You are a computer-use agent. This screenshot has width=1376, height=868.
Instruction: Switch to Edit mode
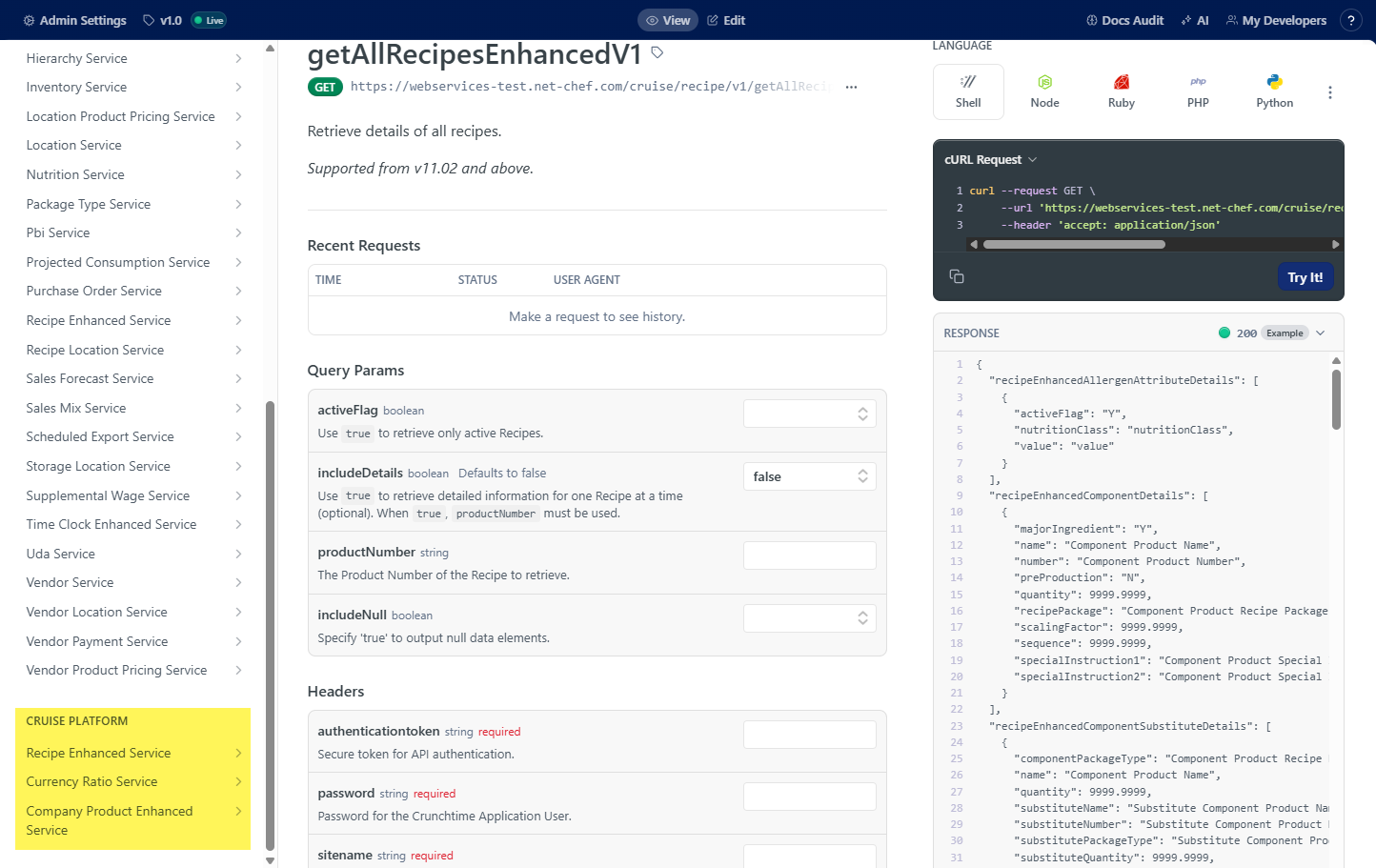pos(726,20)
